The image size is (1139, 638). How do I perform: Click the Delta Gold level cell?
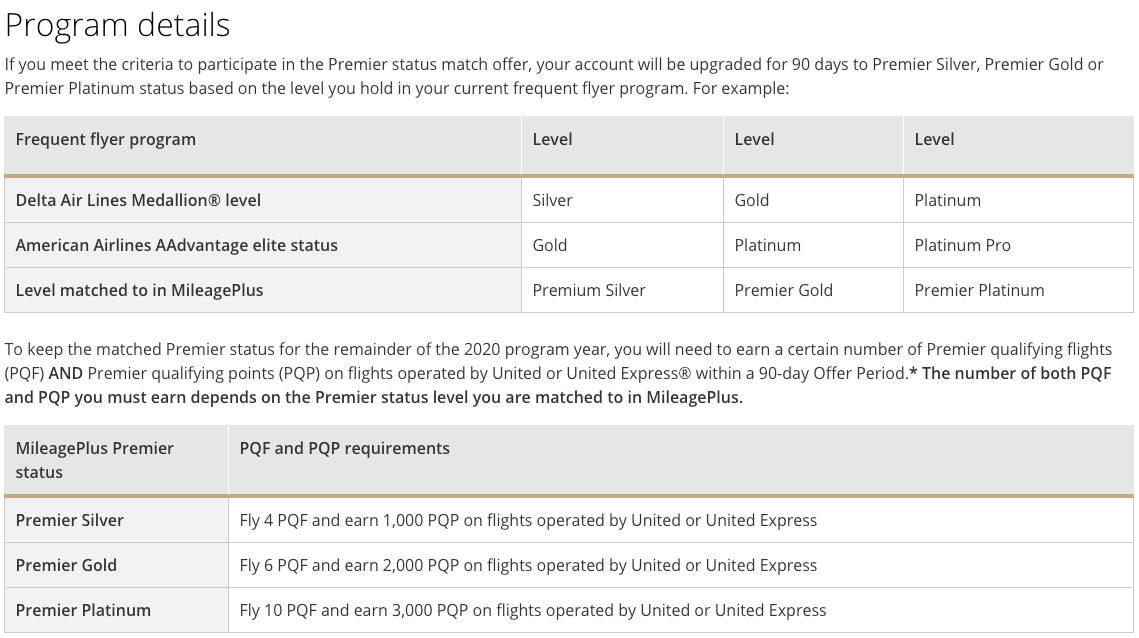tap(814, 201)
